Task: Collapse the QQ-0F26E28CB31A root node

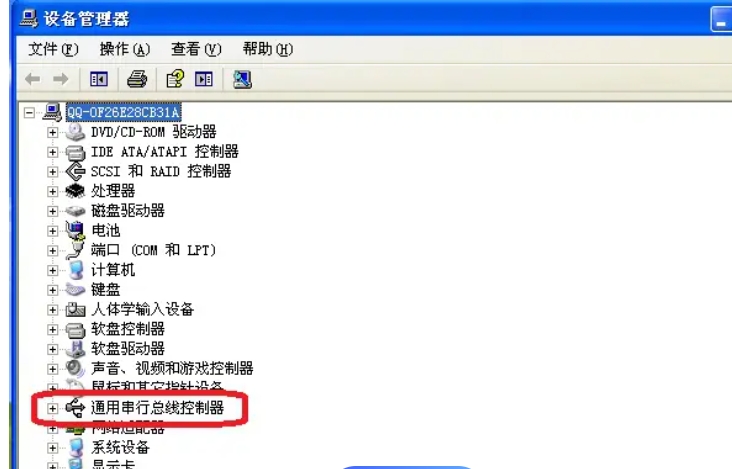Action: pos(29,112)
